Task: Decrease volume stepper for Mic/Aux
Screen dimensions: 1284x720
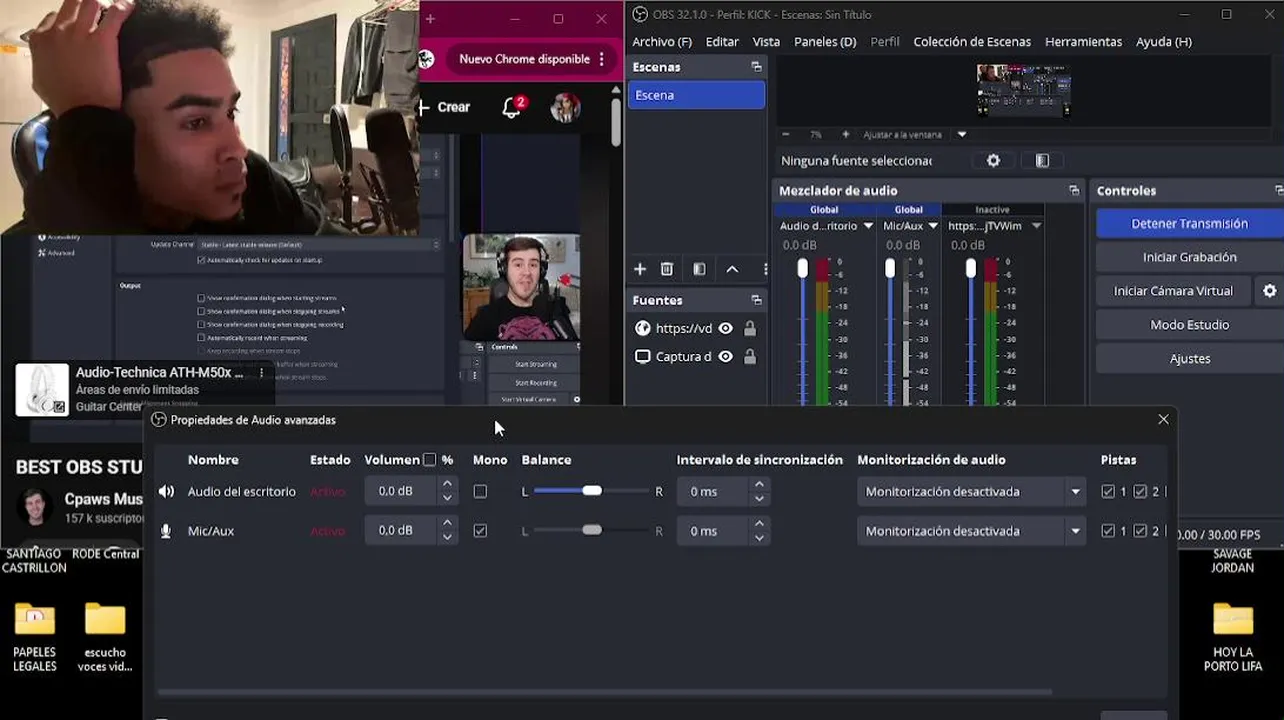Action: 447,538
